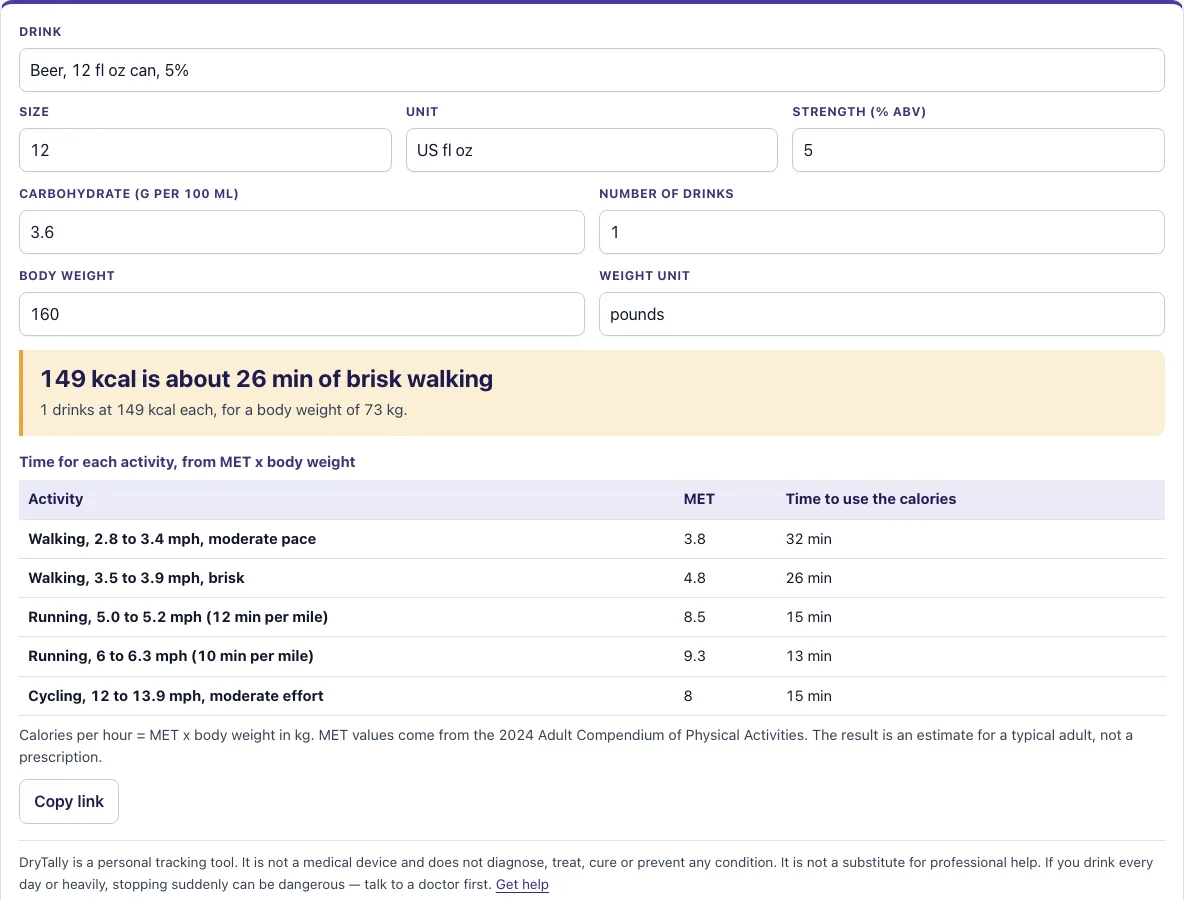The image size is (1184, 900).
Task: Click the headline "149 kcal is about 26 min of brisk walking"
Action: point(267,378)
